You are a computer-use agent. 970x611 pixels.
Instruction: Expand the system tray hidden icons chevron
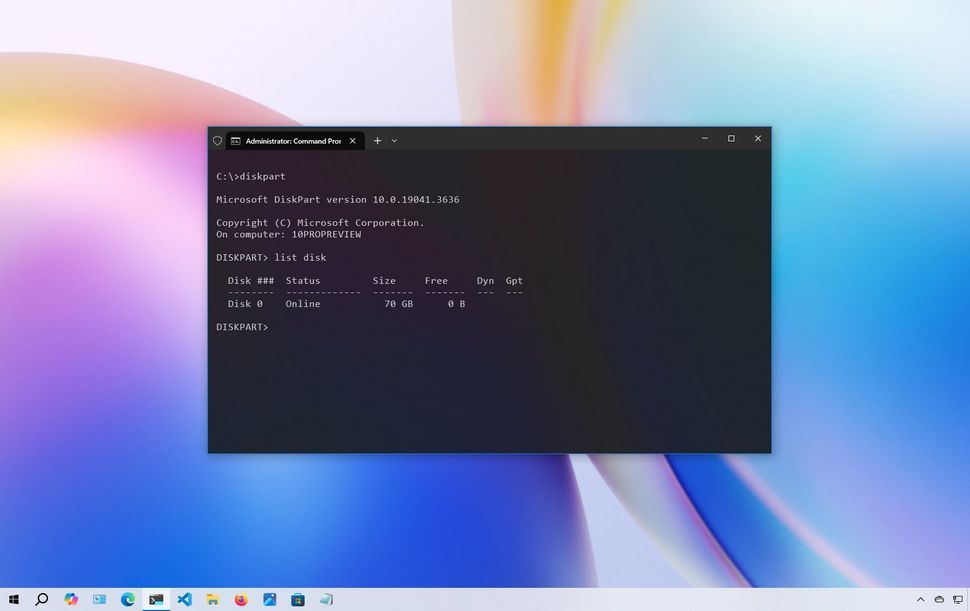pos(921,599)
